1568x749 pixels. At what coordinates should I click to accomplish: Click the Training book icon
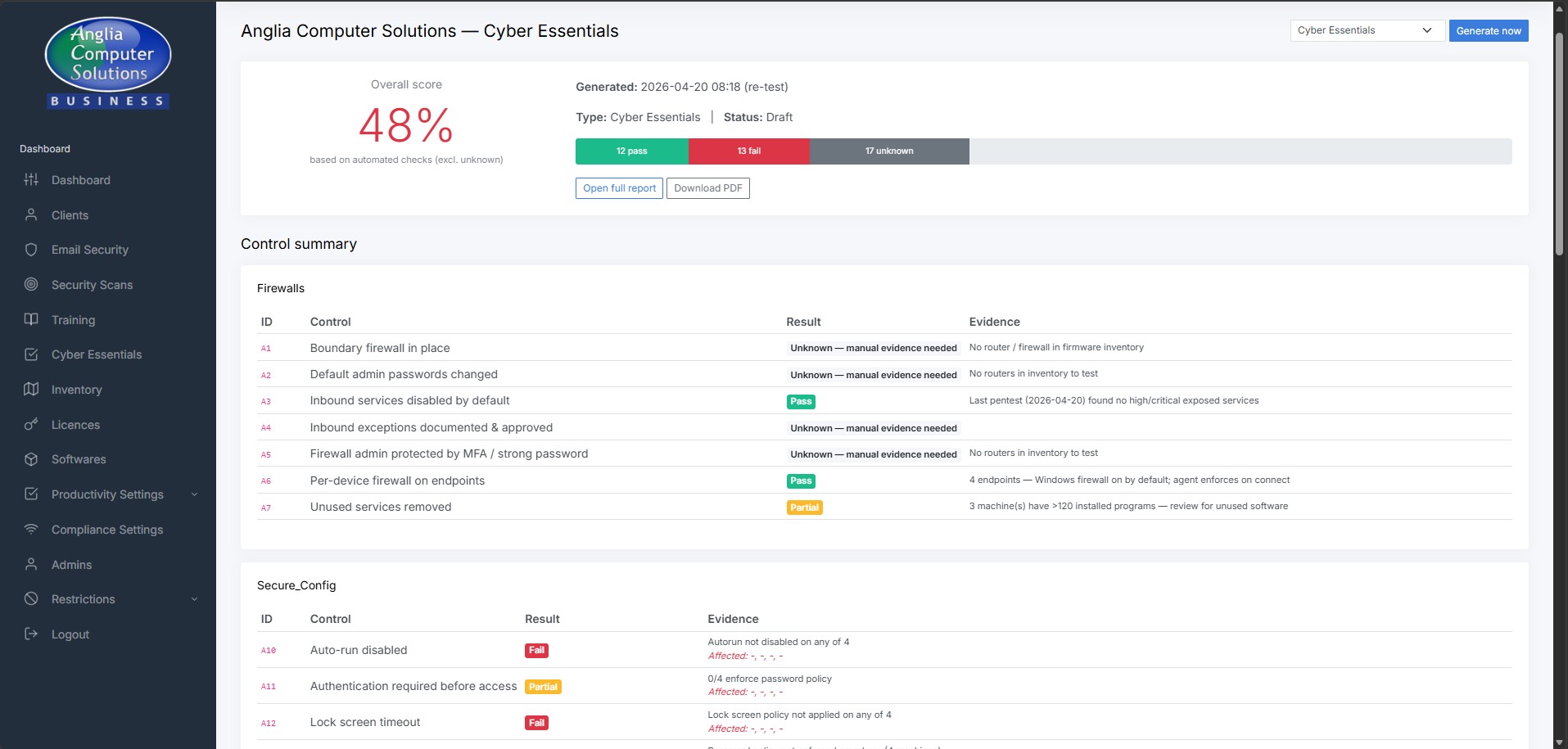pos(31,320)
